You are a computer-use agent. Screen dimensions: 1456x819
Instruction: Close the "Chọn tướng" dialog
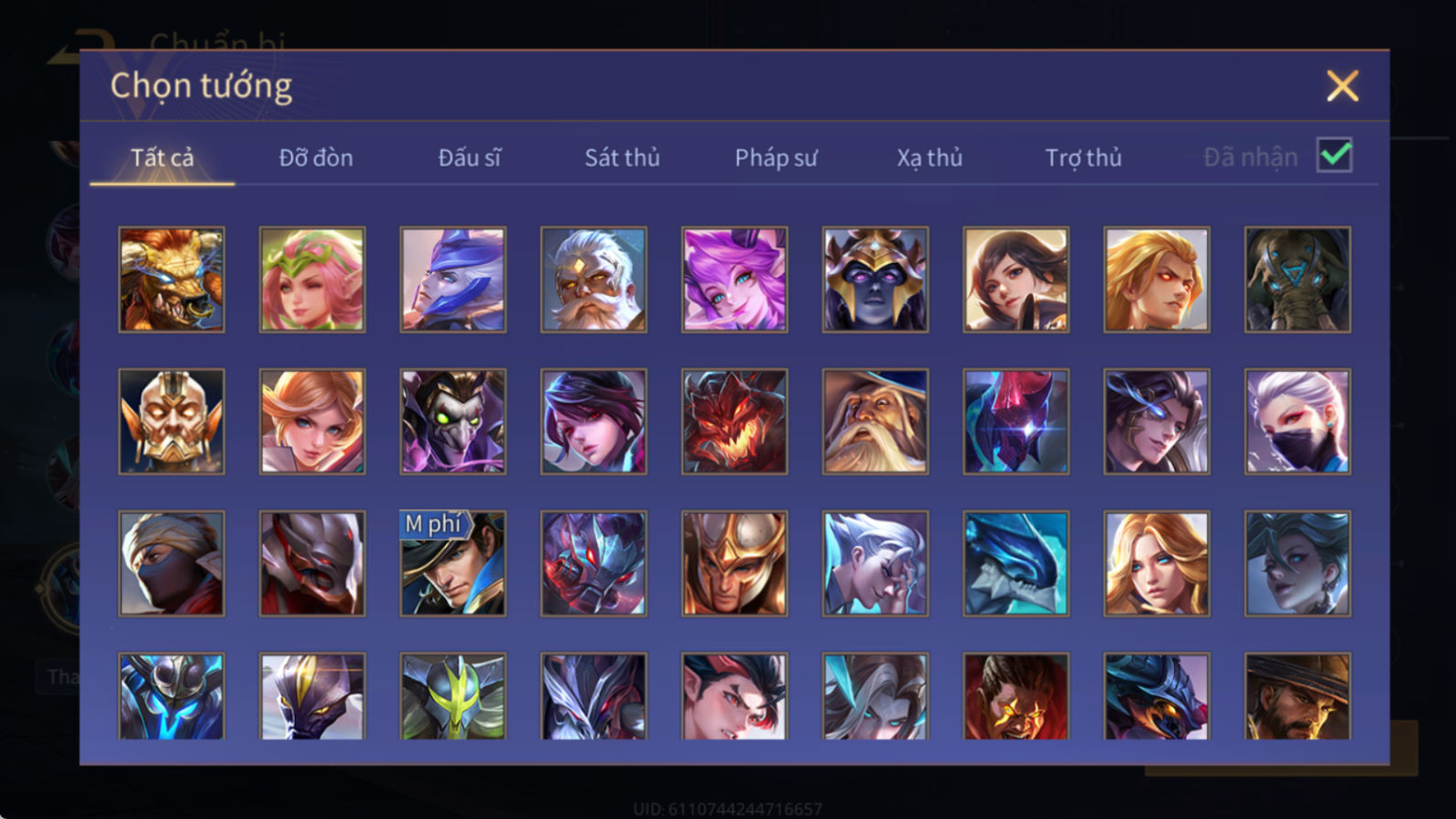pos(1342,86)
